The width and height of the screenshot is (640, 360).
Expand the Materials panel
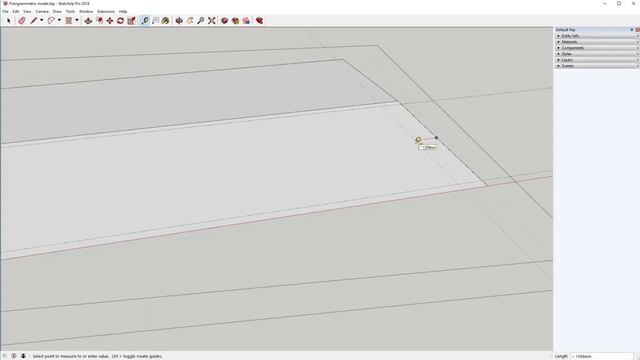[559, 42]
